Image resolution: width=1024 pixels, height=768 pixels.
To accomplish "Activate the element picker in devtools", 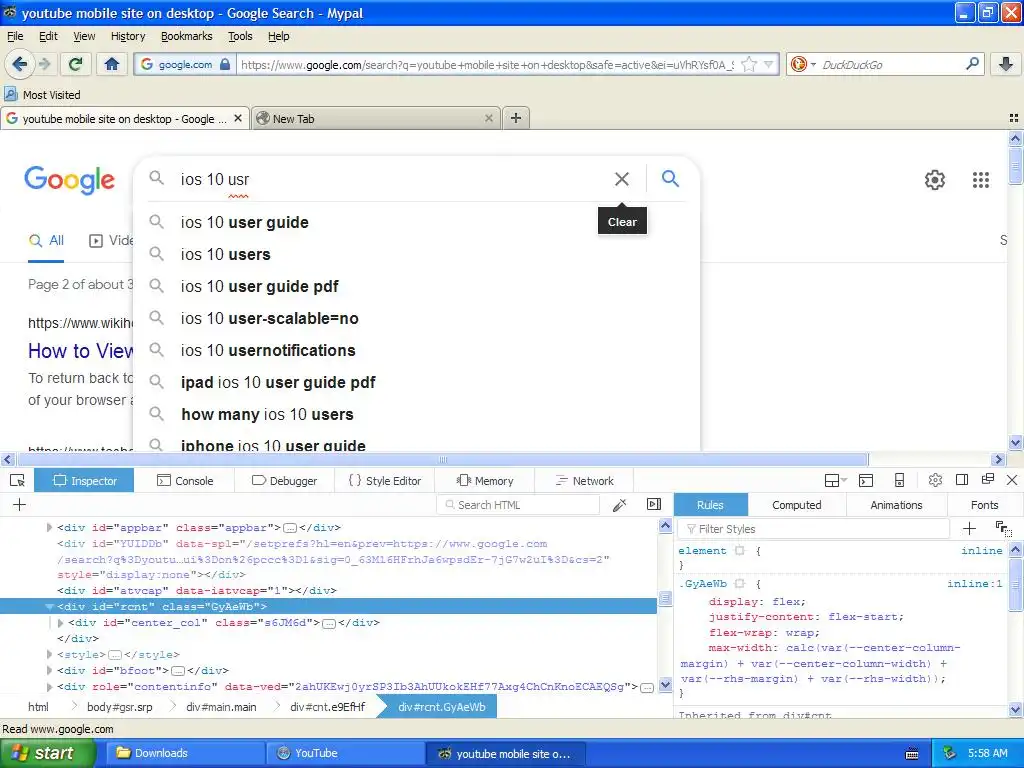I will pyautogui.click(x=18, y=481).
